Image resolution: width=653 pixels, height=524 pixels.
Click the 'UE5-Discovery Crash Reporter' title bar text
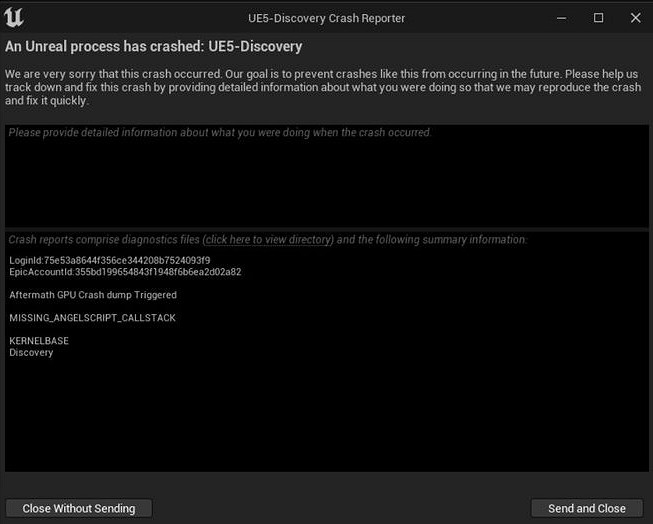coord(327,18)
